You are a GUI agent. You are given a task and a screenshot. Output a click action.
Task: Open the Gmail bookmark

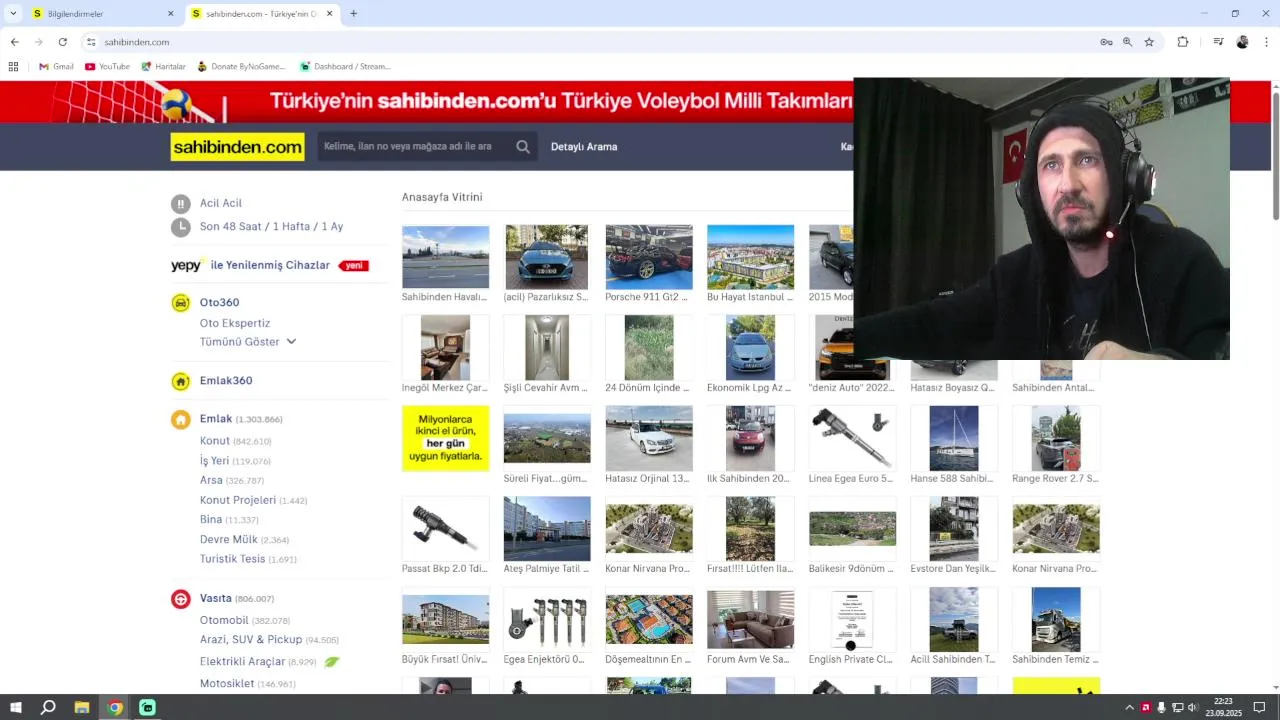56,66
